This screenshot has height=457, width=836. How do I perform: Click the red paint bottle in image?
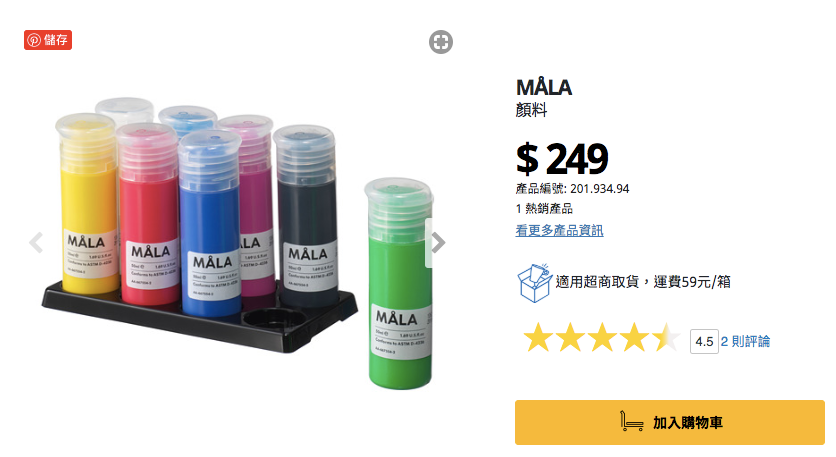(149, 214)
